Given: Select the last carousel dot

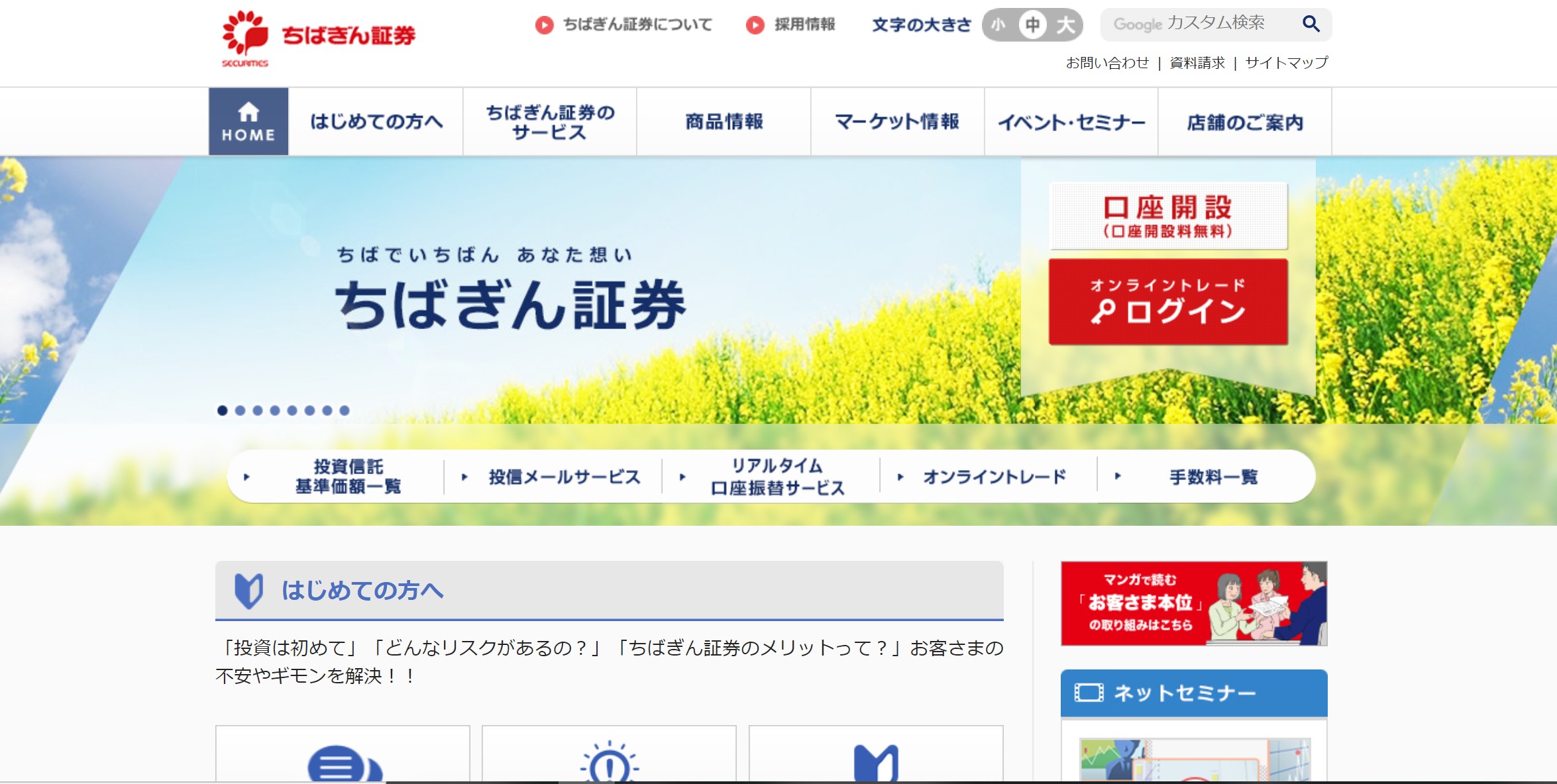Looking at the screenshot, I should point(345,411).
